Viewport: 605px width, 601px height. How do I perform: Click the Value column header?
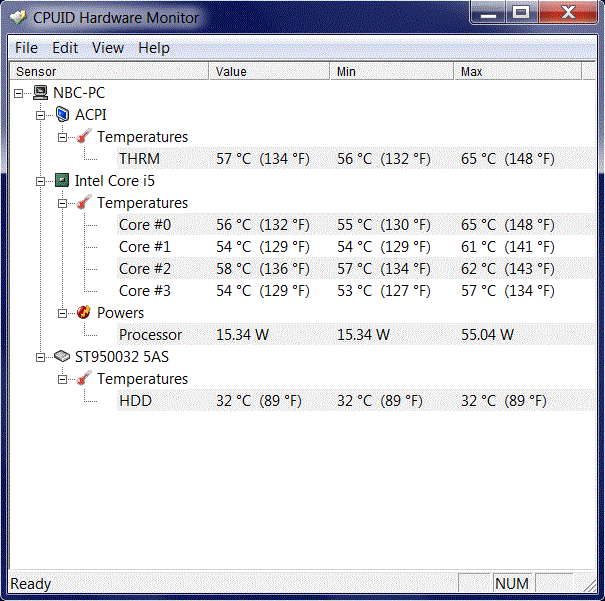[269, 71]
